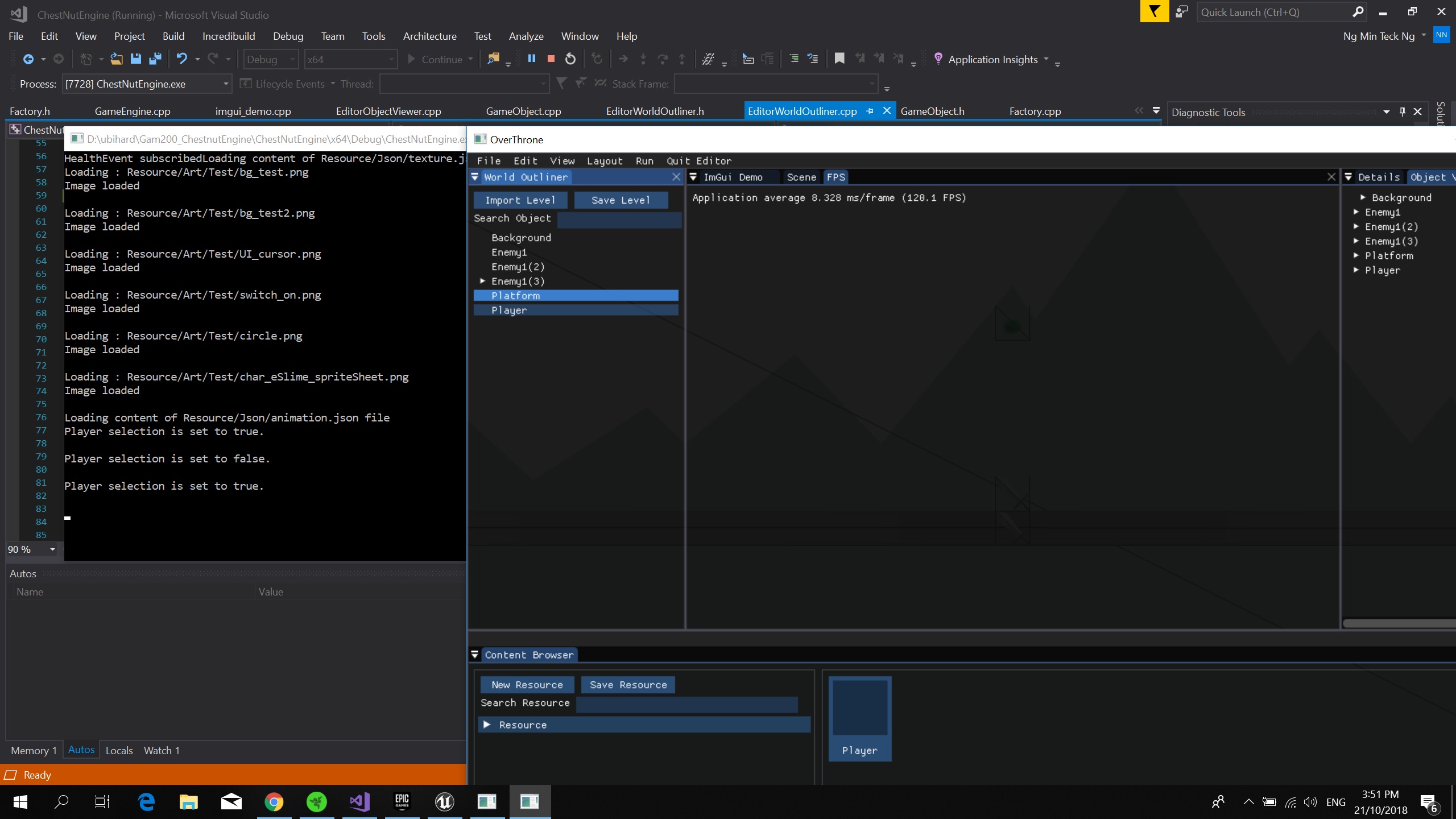Restart the debug session icon
The image size is (1456, 819).
click(x=570, y=59)
